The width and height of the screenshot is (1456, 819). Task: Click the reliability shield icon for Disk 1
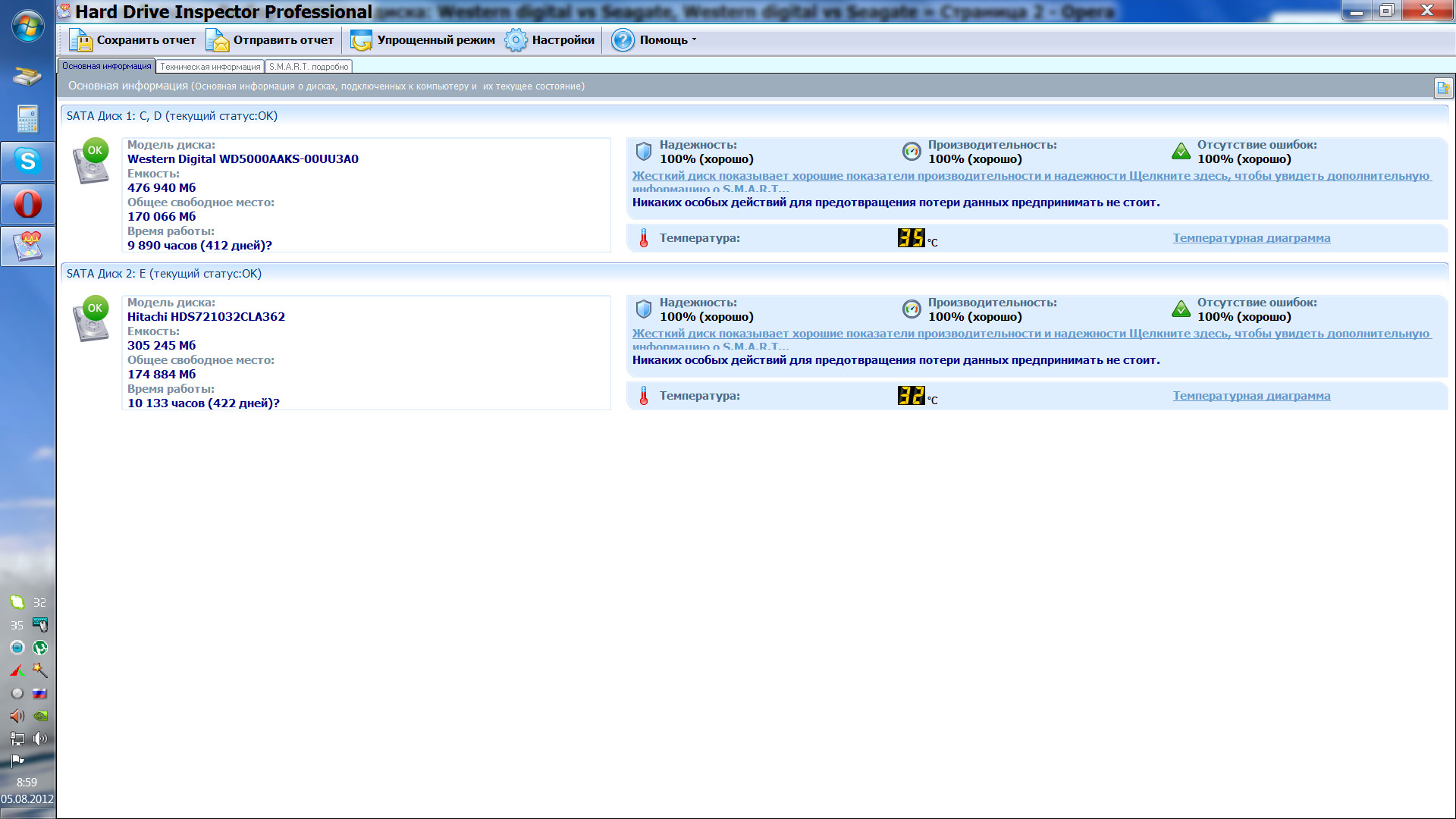(x=643, y=151)
